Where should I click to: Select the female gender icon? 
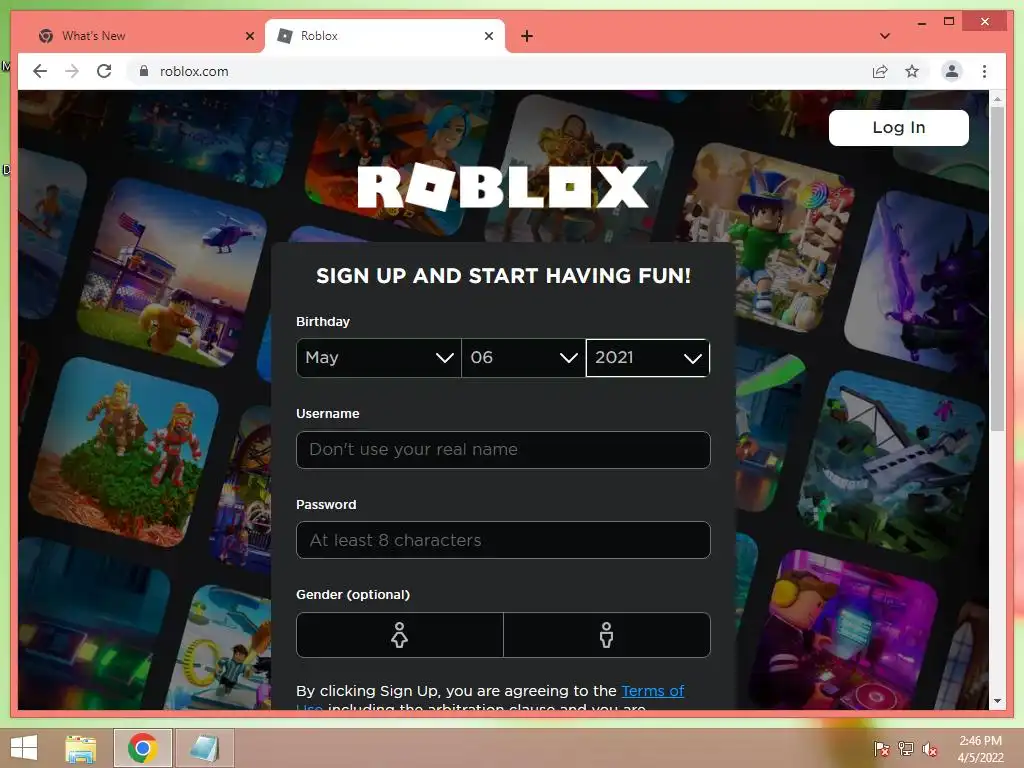400,635
